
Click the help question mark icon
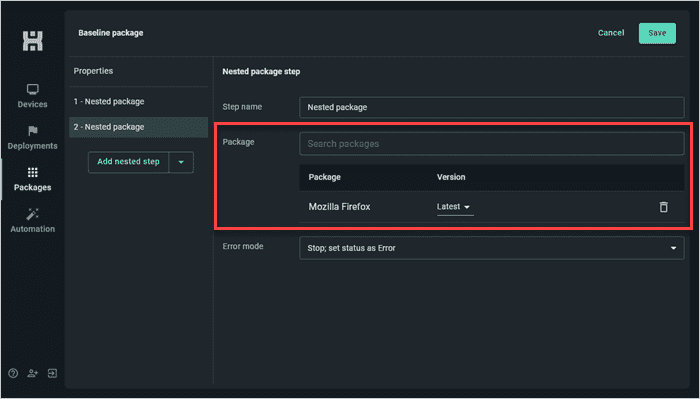13,373
